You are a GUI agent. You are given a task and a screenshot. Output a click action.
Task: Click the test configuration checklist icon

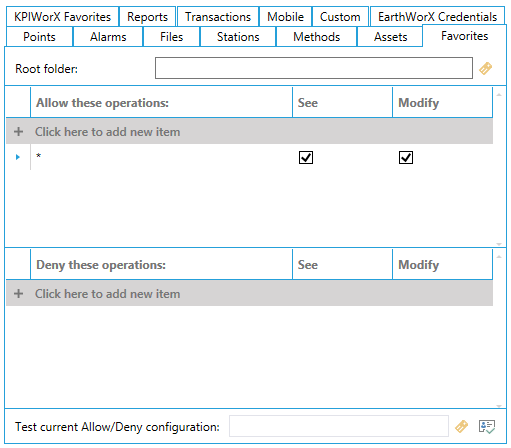pos(487,426)
